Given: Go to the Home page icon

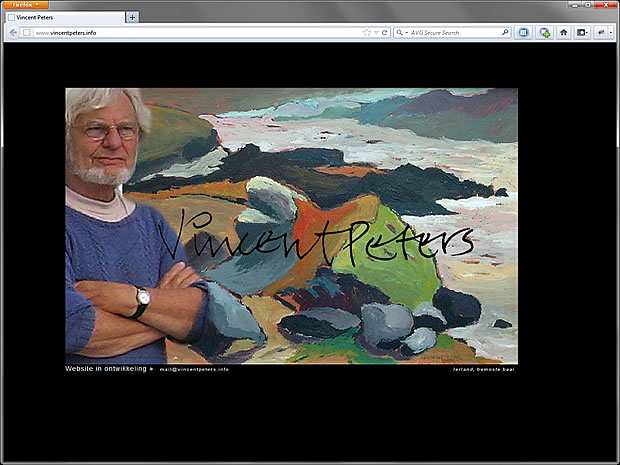Looking at the screenshot, I should 563,33.
